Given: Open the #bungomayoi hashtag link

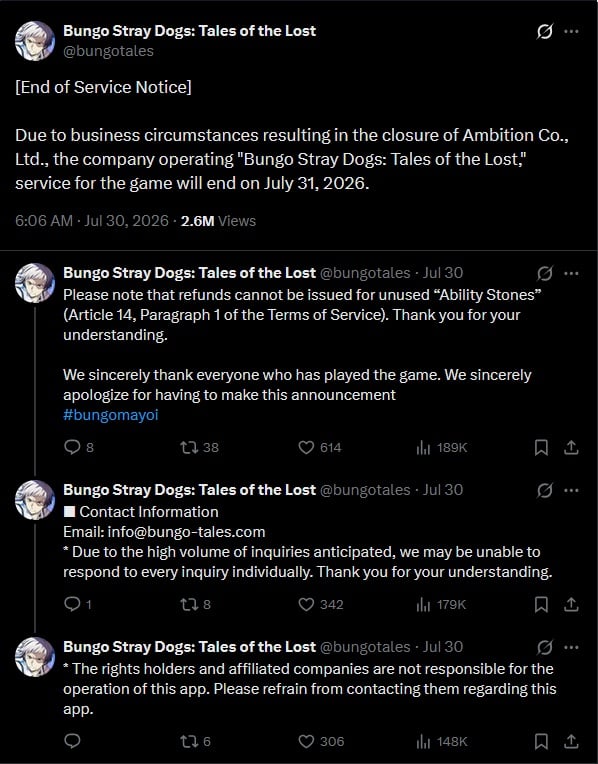Looking at the screenshot, I should 111,415.
